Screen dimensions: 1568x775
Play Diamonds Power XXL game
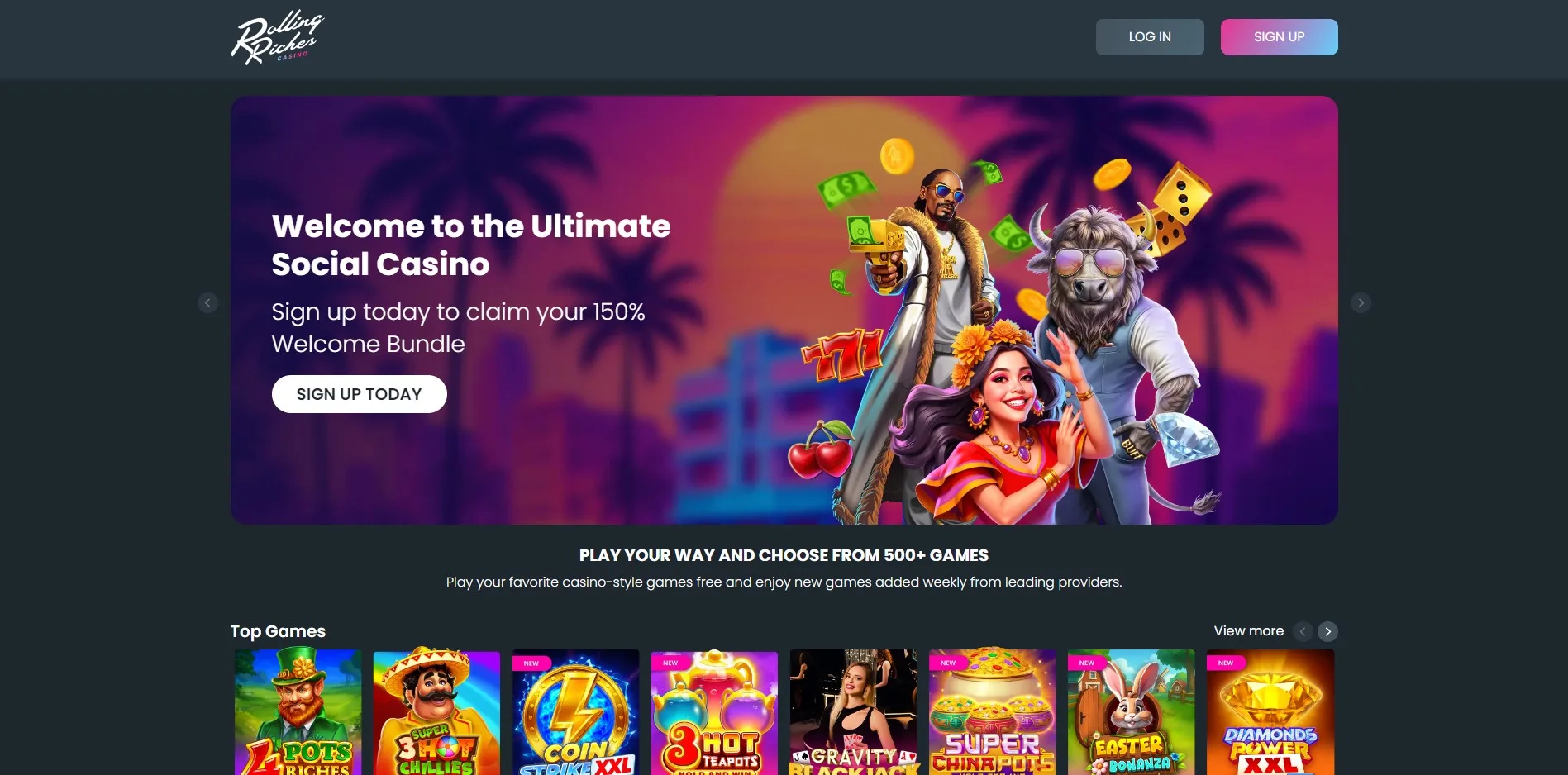[x=1270, y=712]
